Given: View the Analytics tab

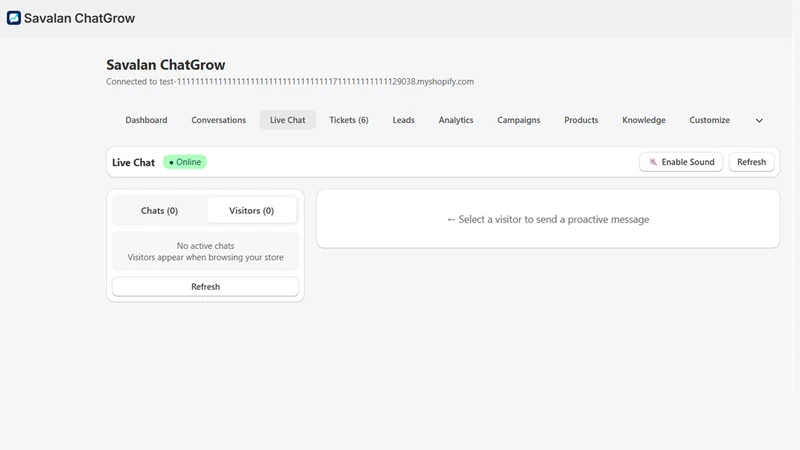Looking at the screenshot, I should coord(456,120).
